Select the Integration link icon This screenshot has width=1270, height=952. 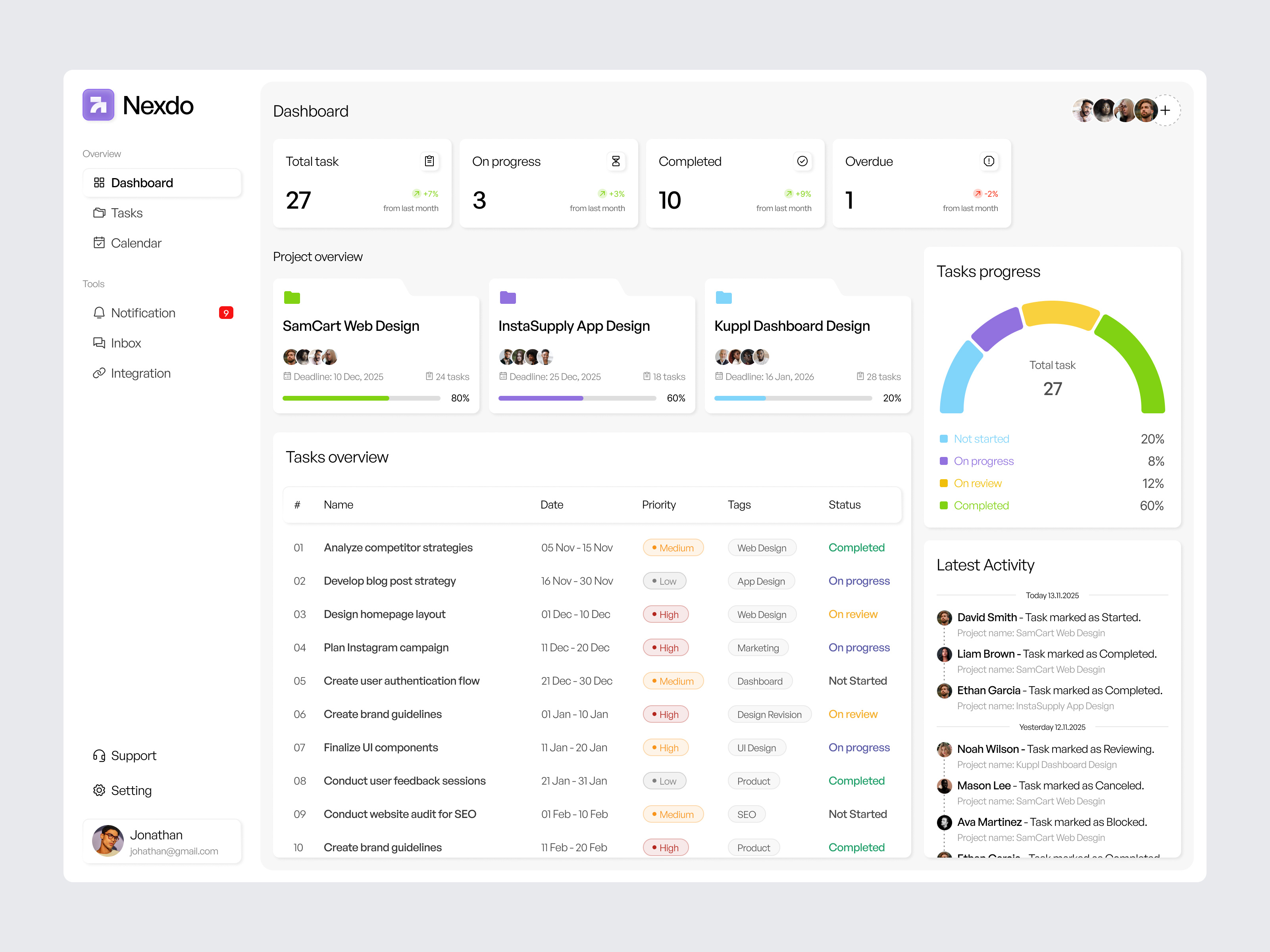pos(100,373)
